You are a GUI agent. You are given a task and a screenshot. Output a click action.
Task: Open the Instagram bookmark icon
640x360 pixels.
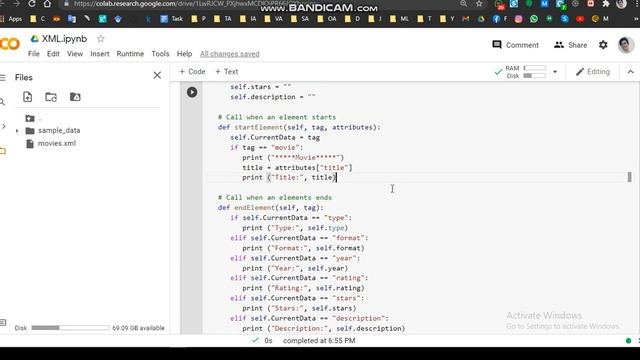point(518,19)
